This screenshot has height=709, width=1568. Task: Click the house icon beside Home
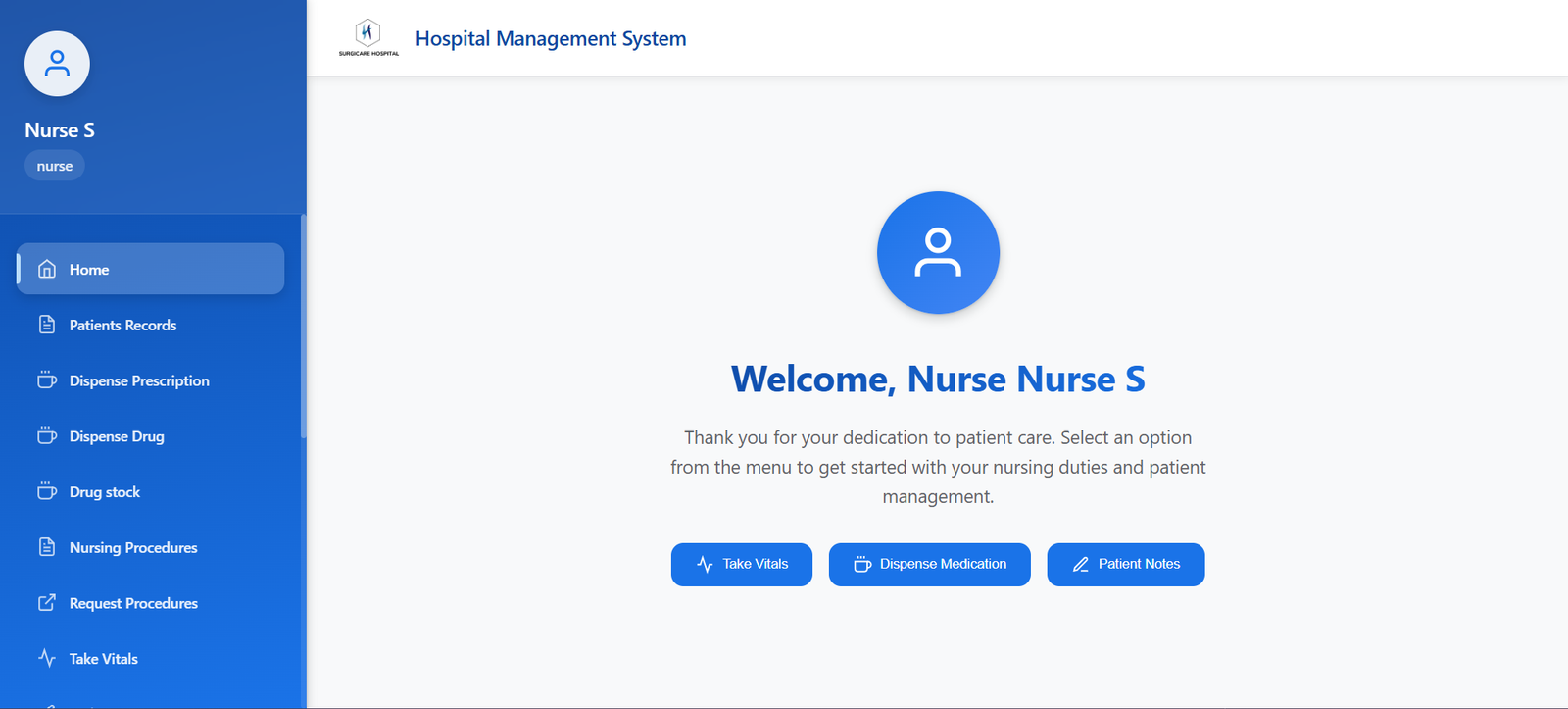(47, 269)
